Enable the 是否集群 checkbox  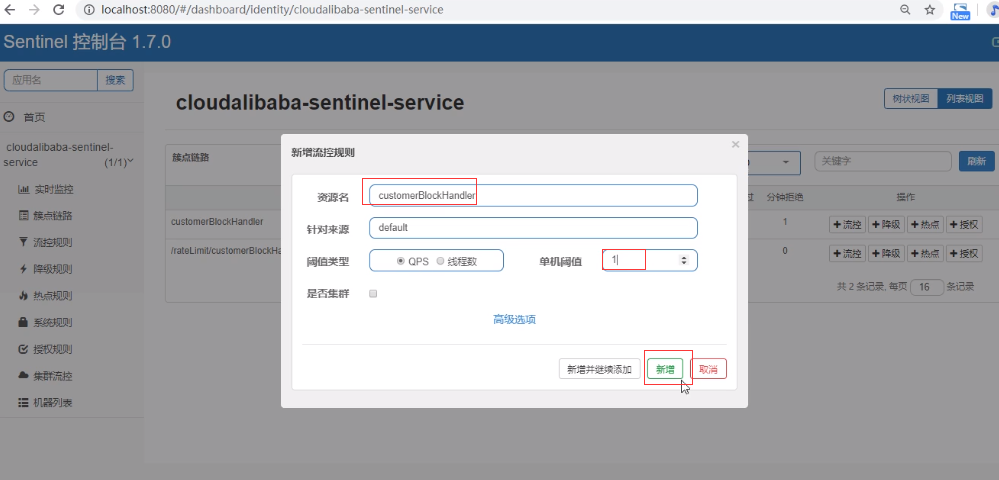(x=373, y=294)
